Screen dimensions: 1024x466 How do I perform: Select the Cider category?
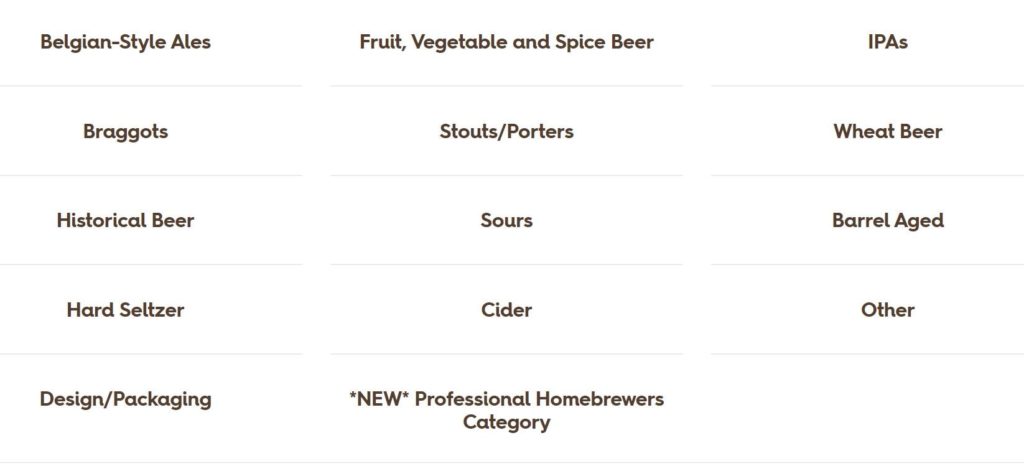tap(506, 310)
